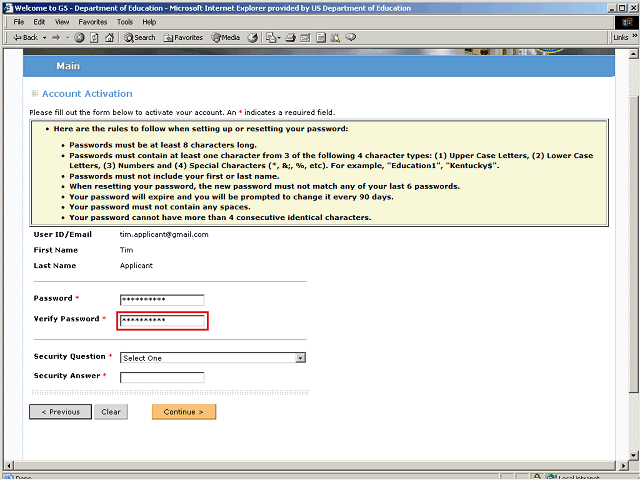
Task: Select the Main tab
Action: [x=68, y=66]
